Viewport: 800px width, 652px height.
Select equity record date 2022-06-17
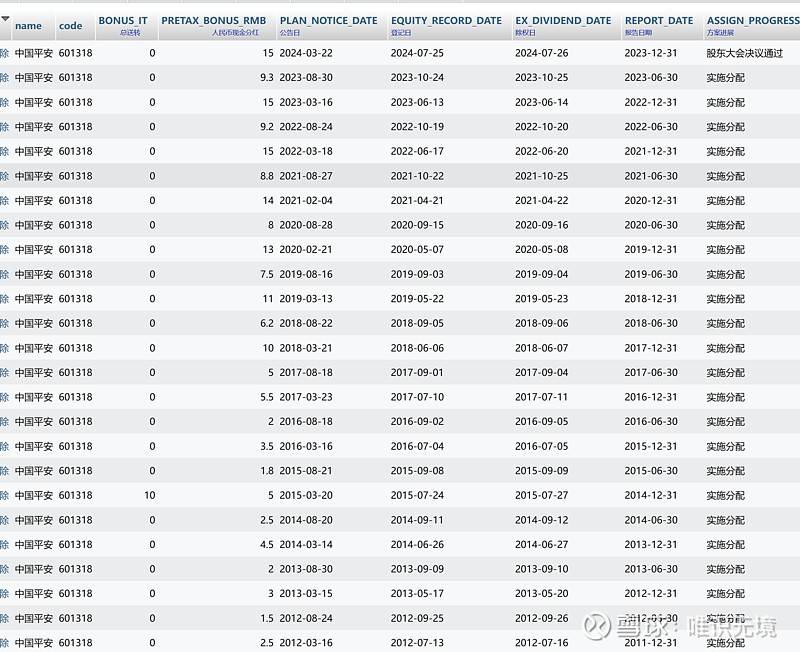pos(417,151)
